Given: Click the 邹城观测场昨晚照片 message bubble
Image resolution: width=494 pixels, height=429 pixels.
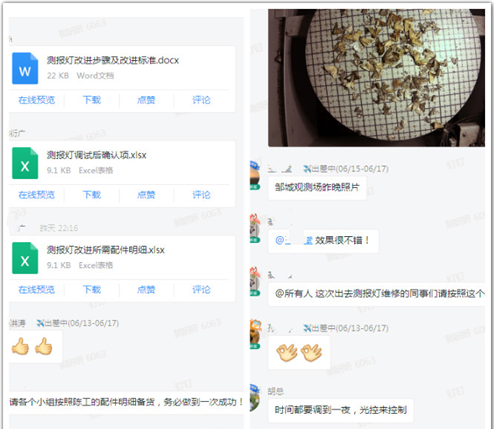Looking at the screenshot, I should 317,188.
